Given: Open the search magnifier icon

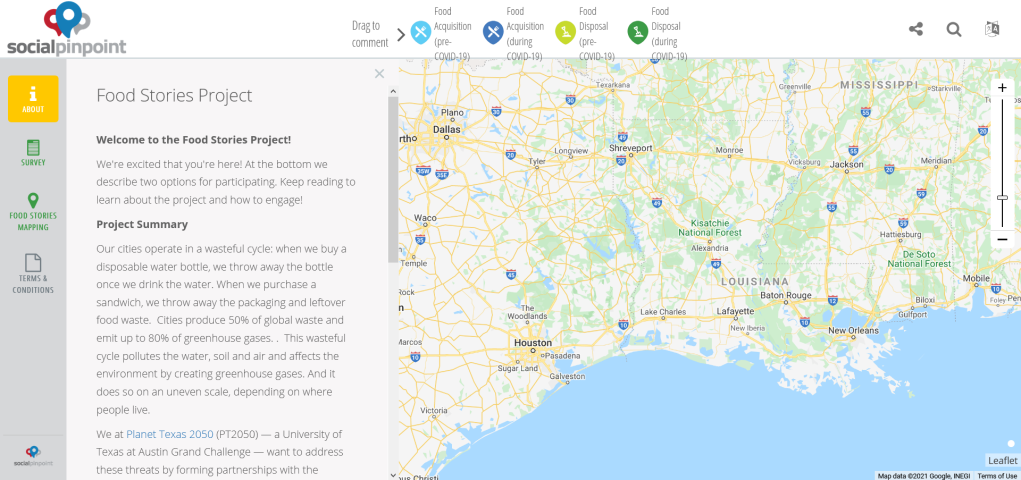Looking at the screenshot, I should tap(954, 29).
